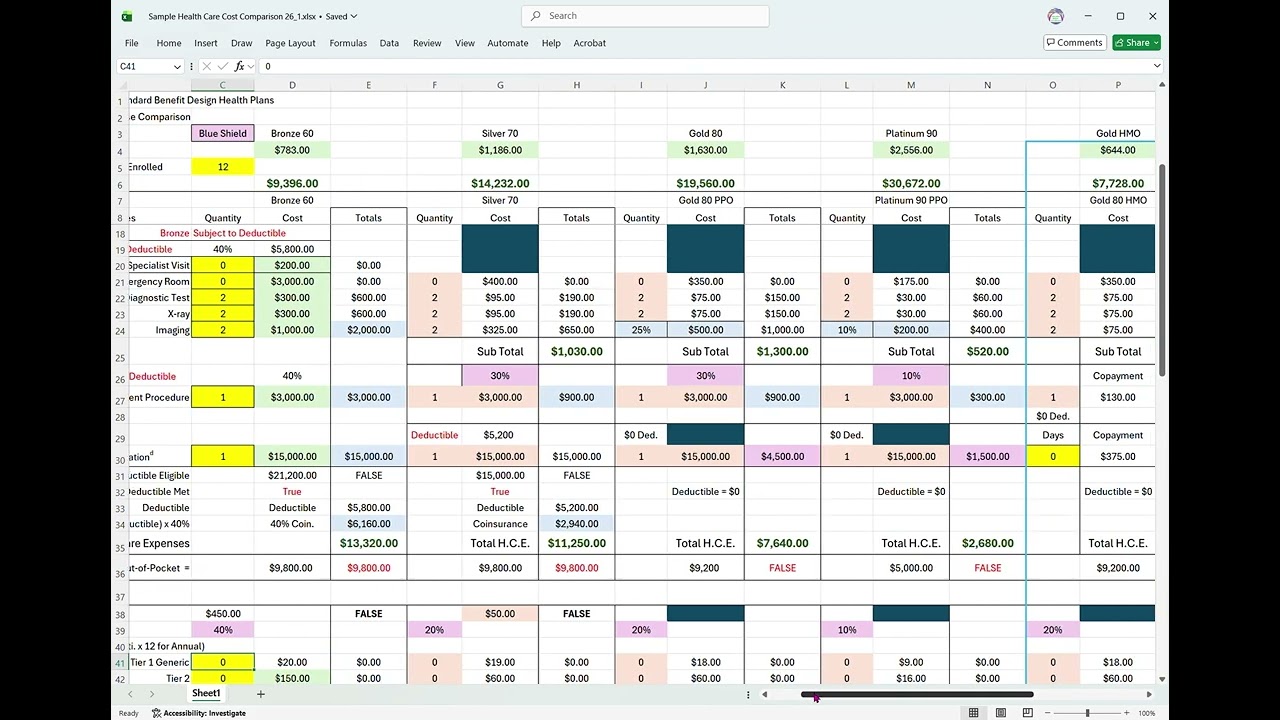Screen dimensions: 1280x720
Task: Open the account profile picture
Action: 1055,16
